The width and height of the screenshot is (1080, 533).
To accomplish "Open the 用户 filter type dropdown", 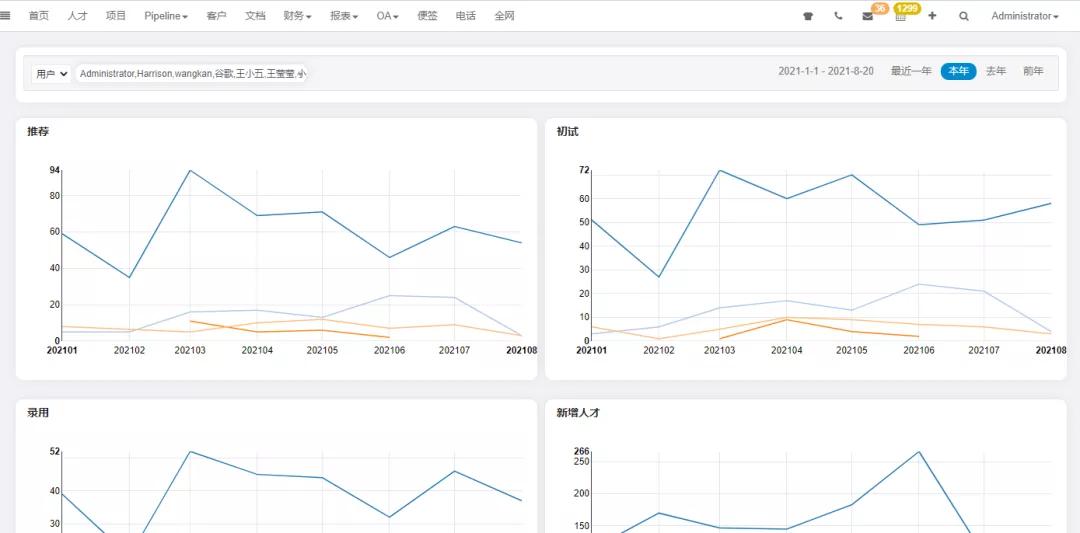I will pyautogui.click(x=51, y=74).
